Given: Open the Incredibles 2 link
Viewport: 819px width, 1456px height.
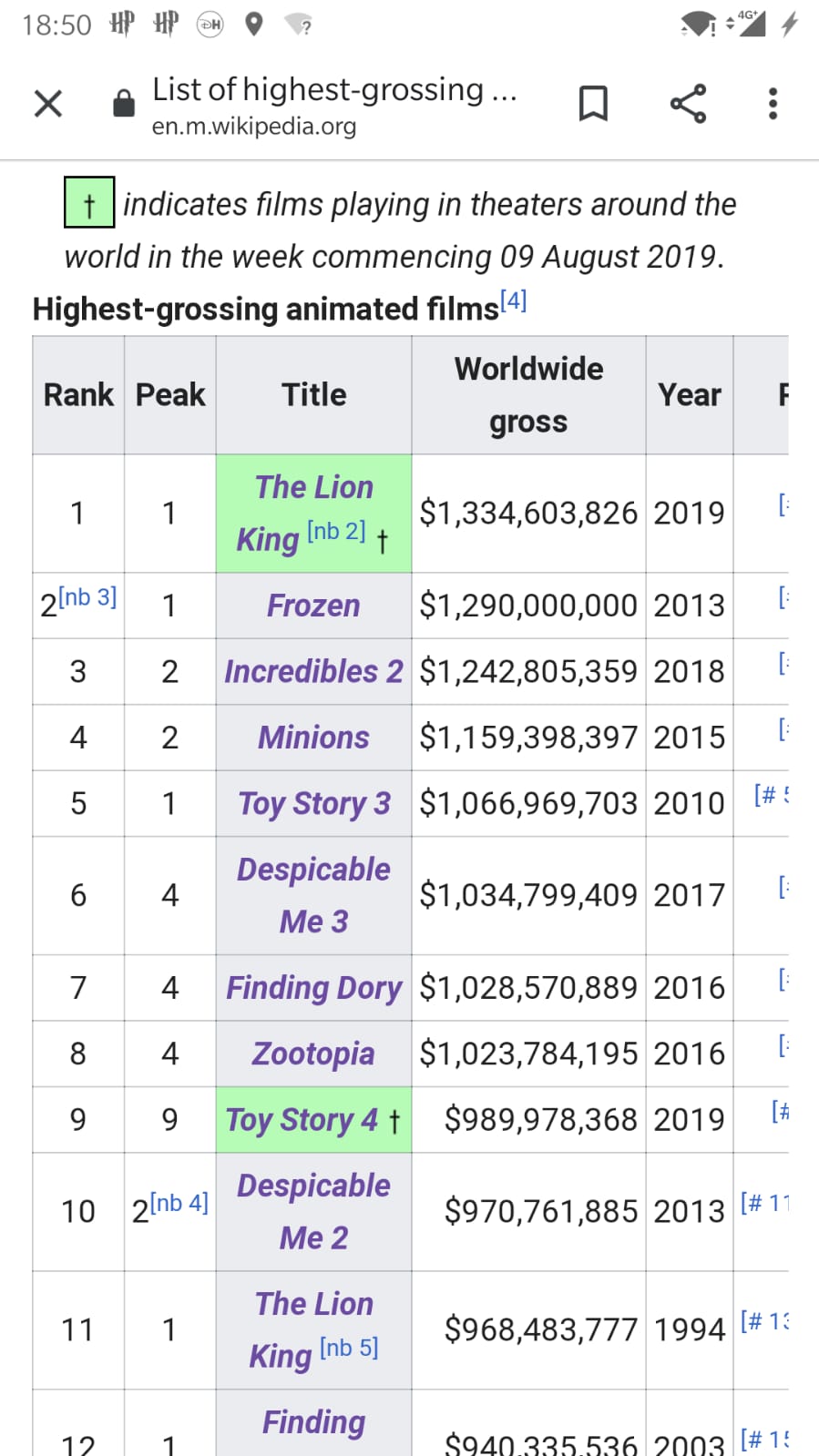Looking at the screenshot, I should pos(313,672).
